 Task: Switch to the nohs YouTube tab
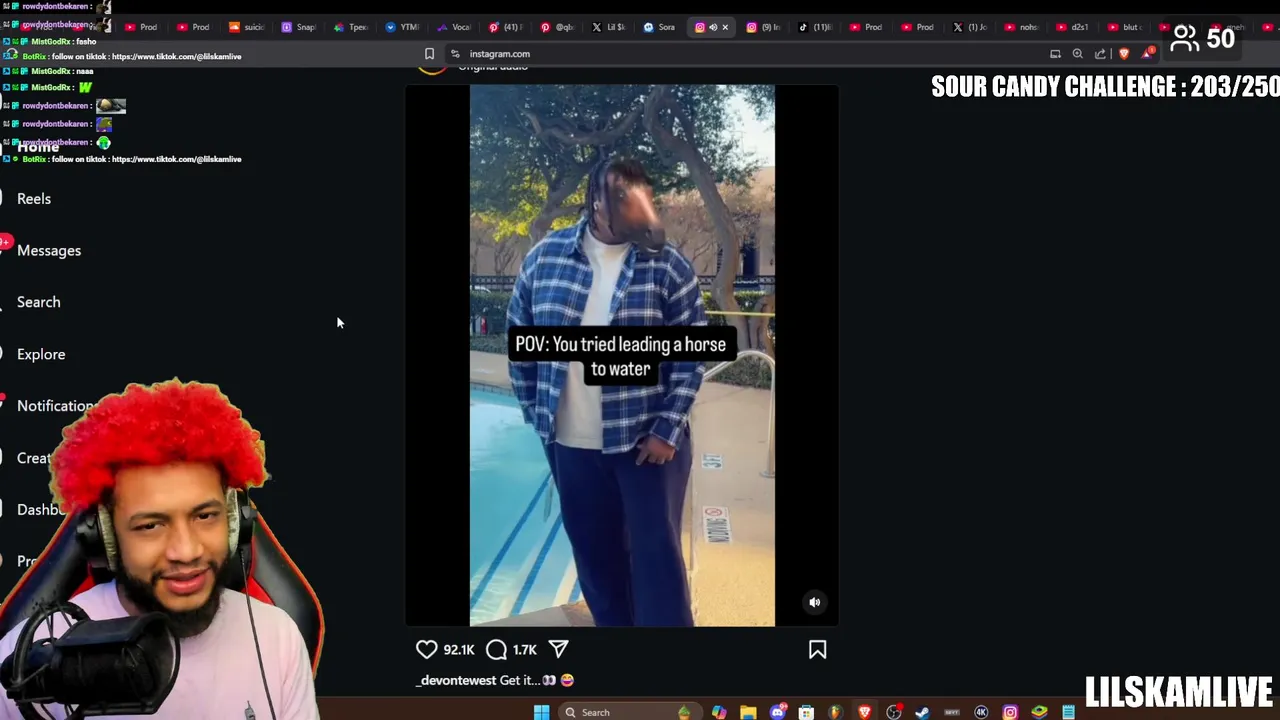coord(1020,27)
